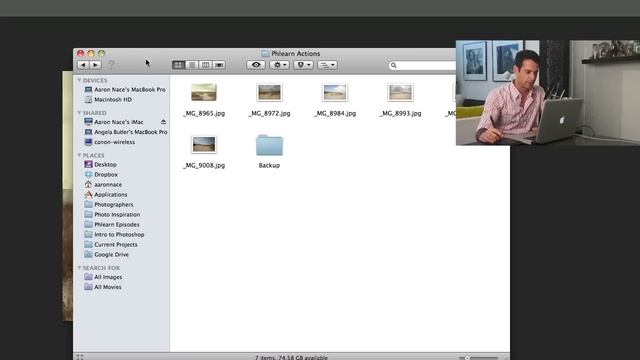Open Quick Look with the eye button

[256, 65]
